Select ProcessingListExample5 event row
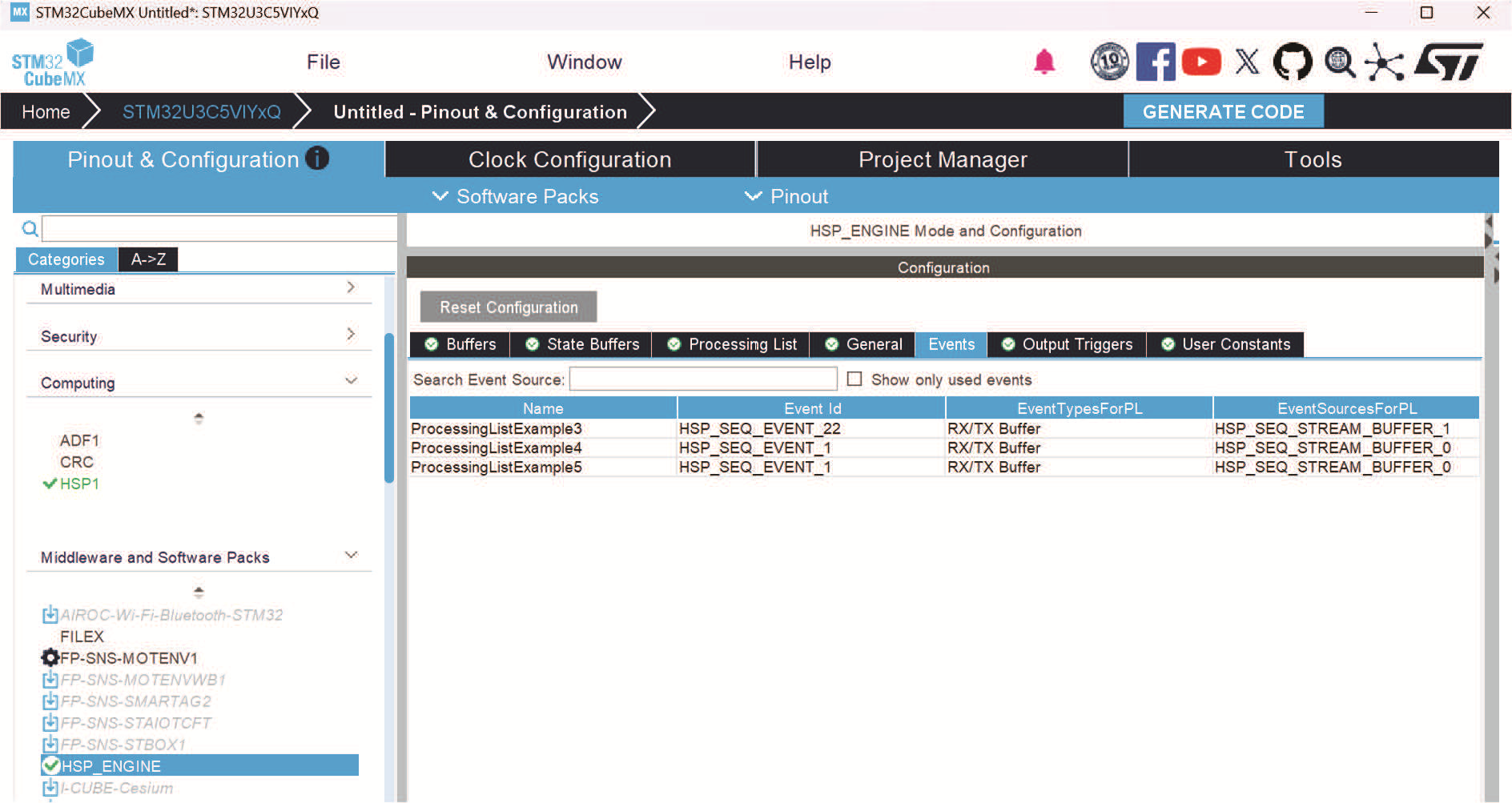 tap(944, 467)
